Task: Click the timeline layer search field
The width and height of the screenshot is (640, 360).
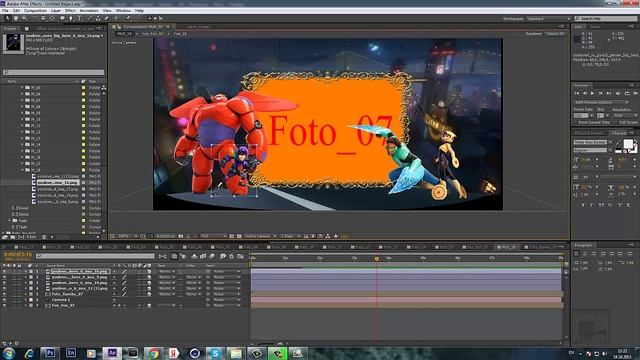Action: 95,256
